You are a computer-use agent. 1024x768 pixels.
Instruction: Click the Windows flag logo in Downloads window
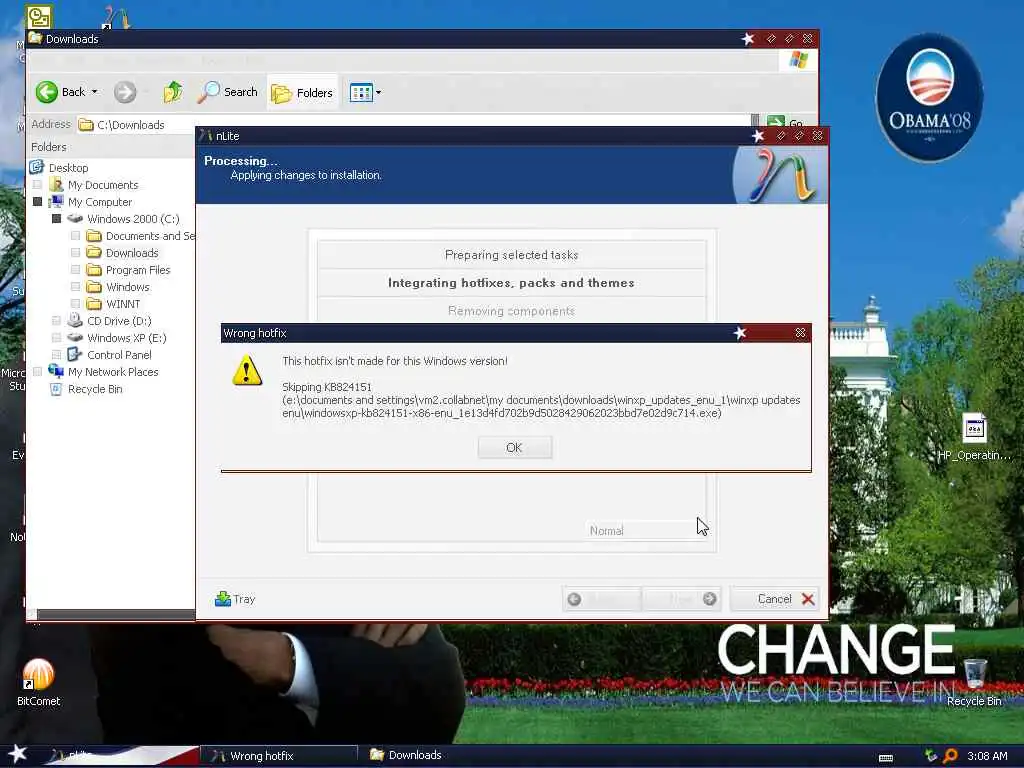click(798, 60)
